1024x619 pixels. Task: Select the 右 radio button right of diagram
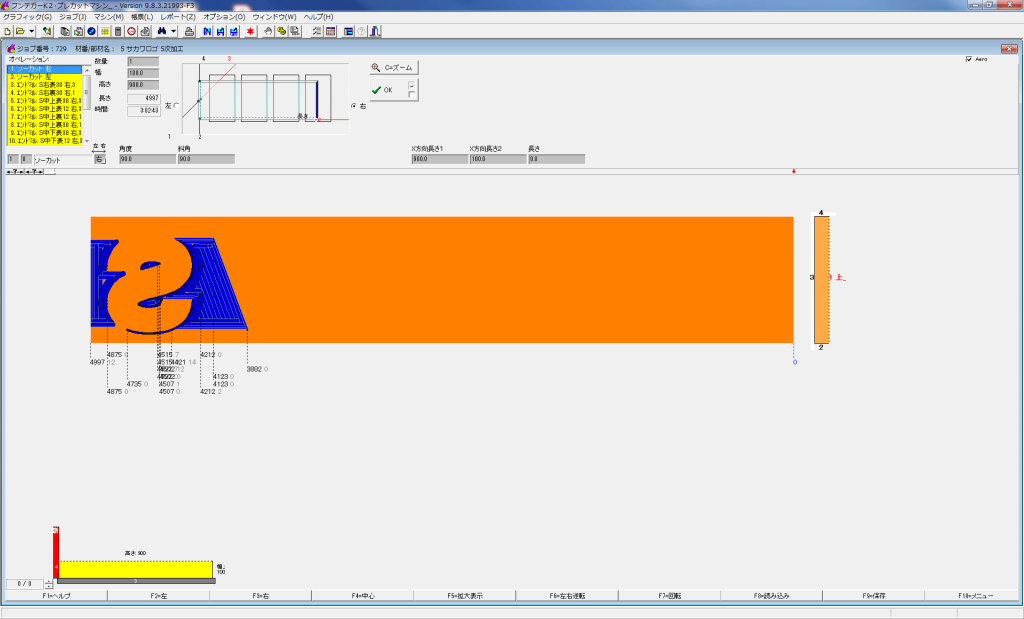point(354,106)
